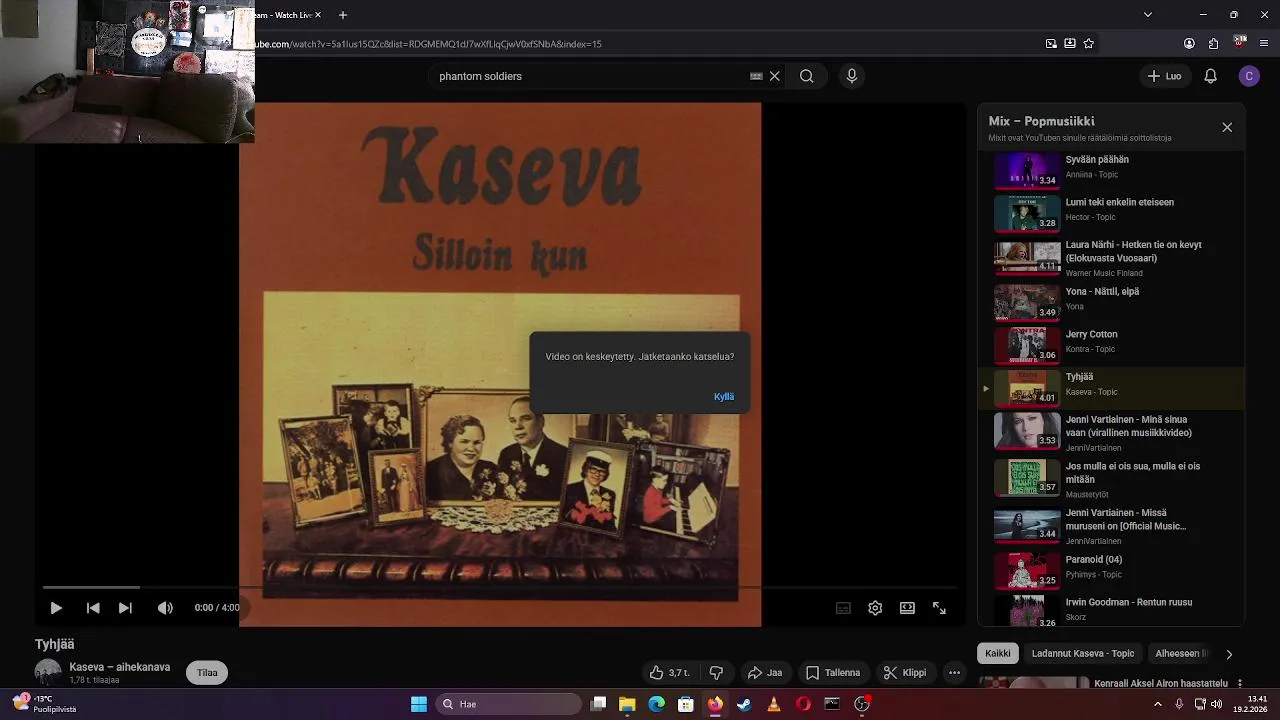The image size is (1280, 720).
Task: Open VLC media player from the taskbar
Action: click(773, 704)
